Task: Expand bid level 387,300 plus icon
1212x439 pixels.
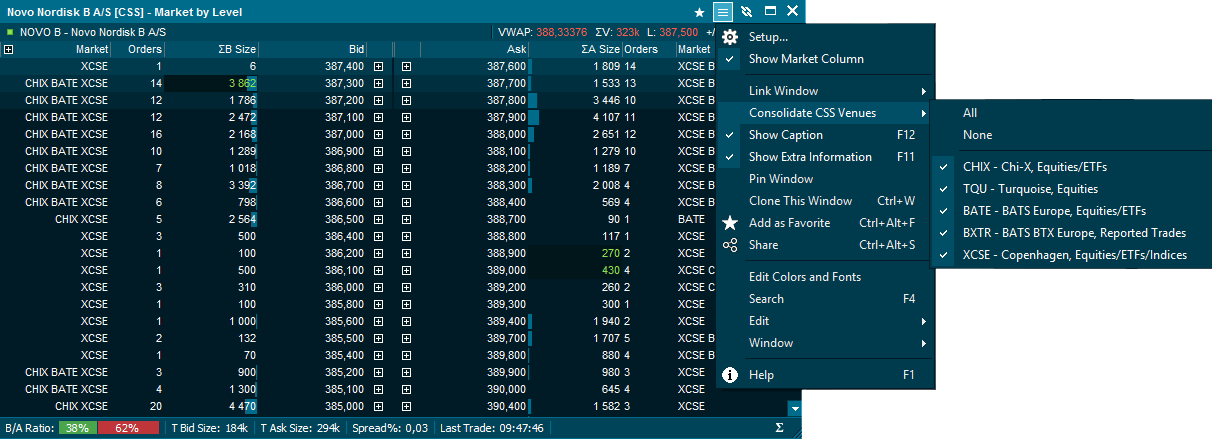Action: point(378,83)
